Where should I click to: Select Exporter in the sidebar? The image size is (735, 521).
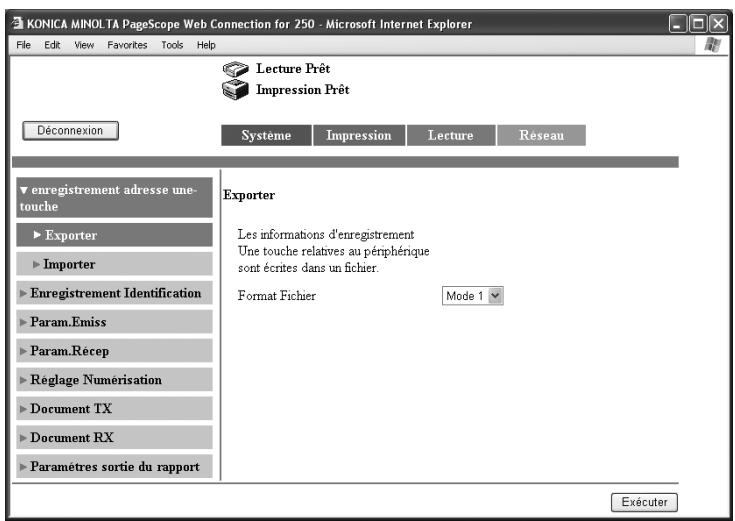[114, 235]
